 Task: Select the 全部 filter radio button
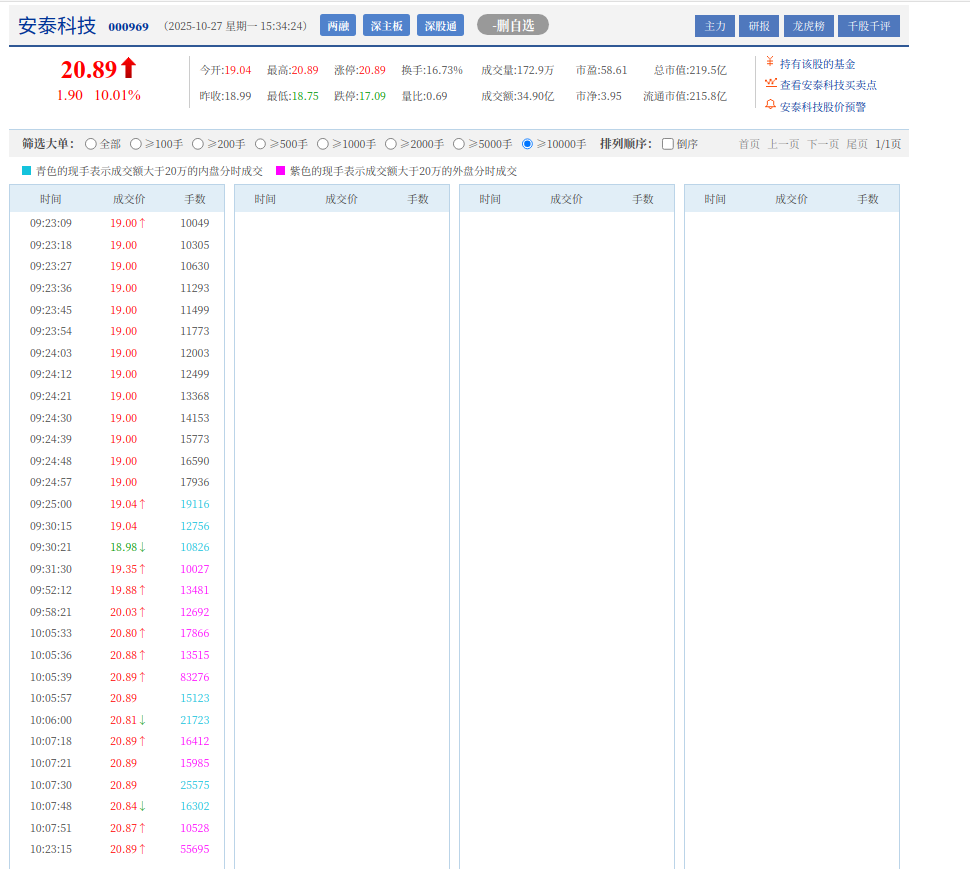click(91, 144)
